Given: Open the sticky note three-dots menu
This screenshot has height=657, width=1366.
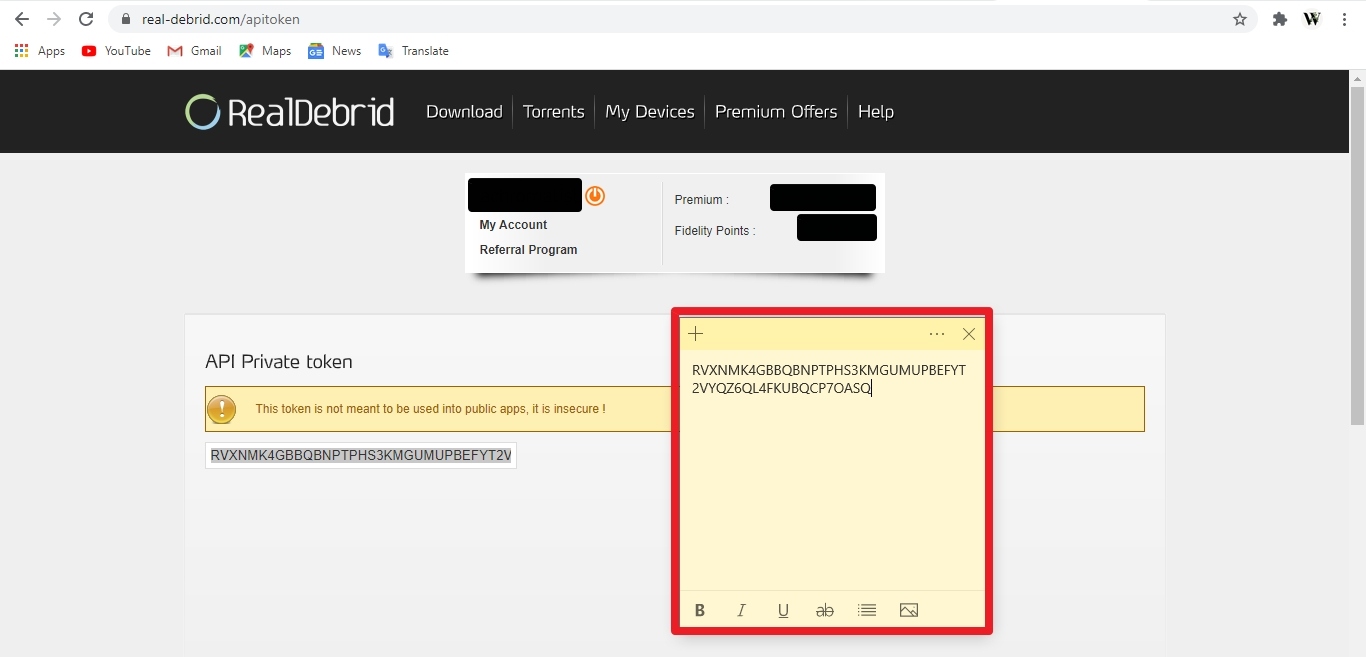Looking at the screenshot, I should [937, 334].
